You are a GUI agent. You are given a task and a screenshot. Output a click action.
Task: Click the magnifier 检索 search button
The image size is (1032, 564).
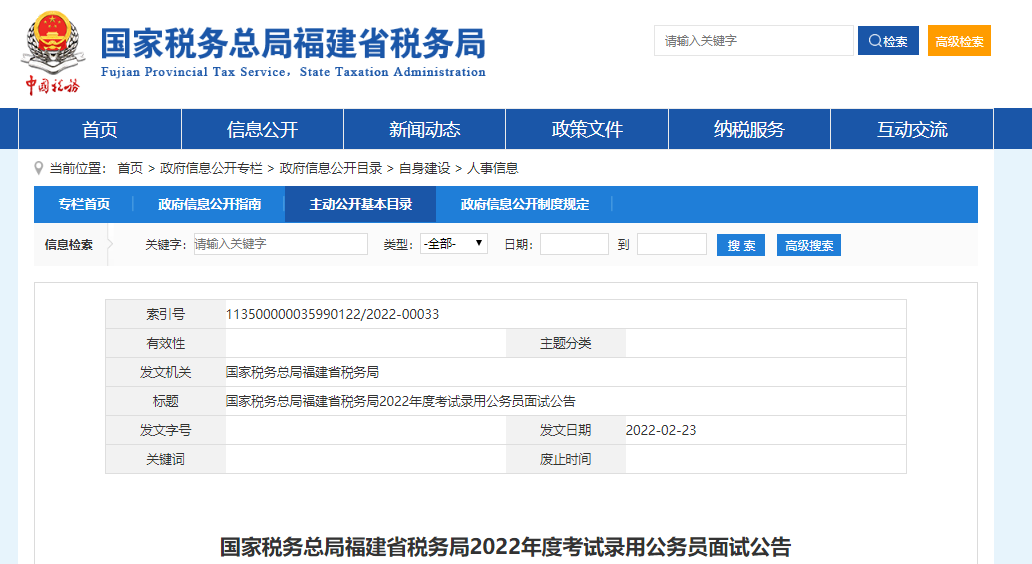coord(887,41)
